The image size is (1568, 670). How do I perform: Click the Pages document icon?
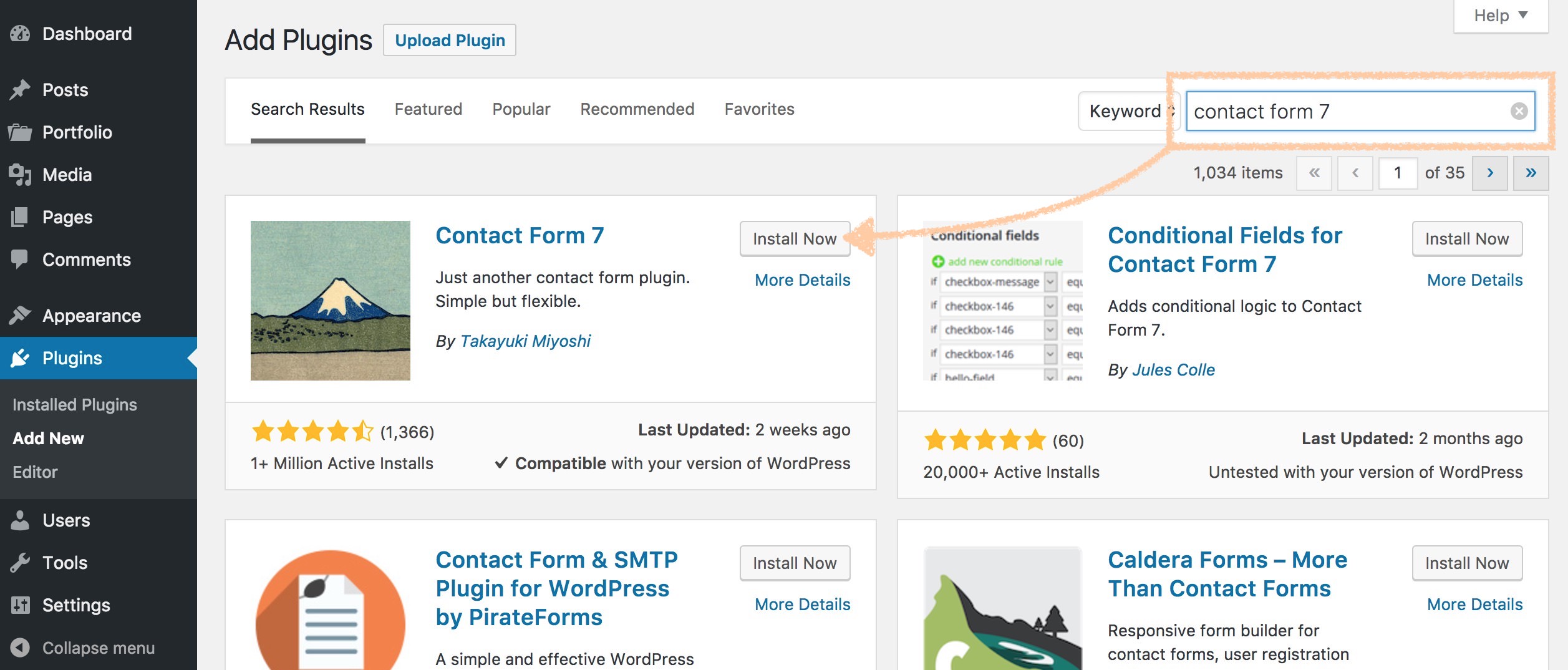point(20,217)
